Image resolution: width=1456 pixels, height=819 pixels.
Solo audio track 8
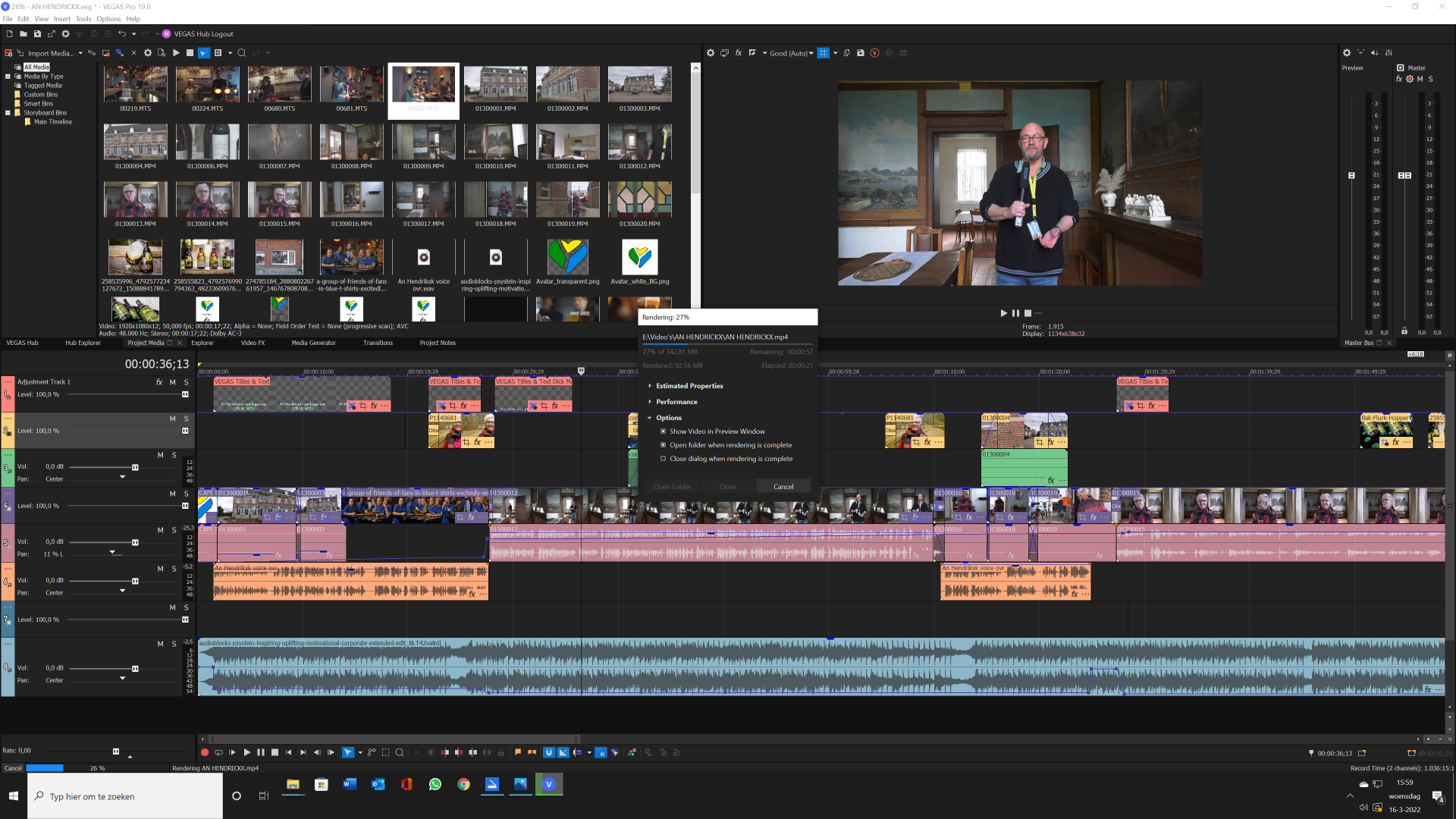(x=174, y=644)
